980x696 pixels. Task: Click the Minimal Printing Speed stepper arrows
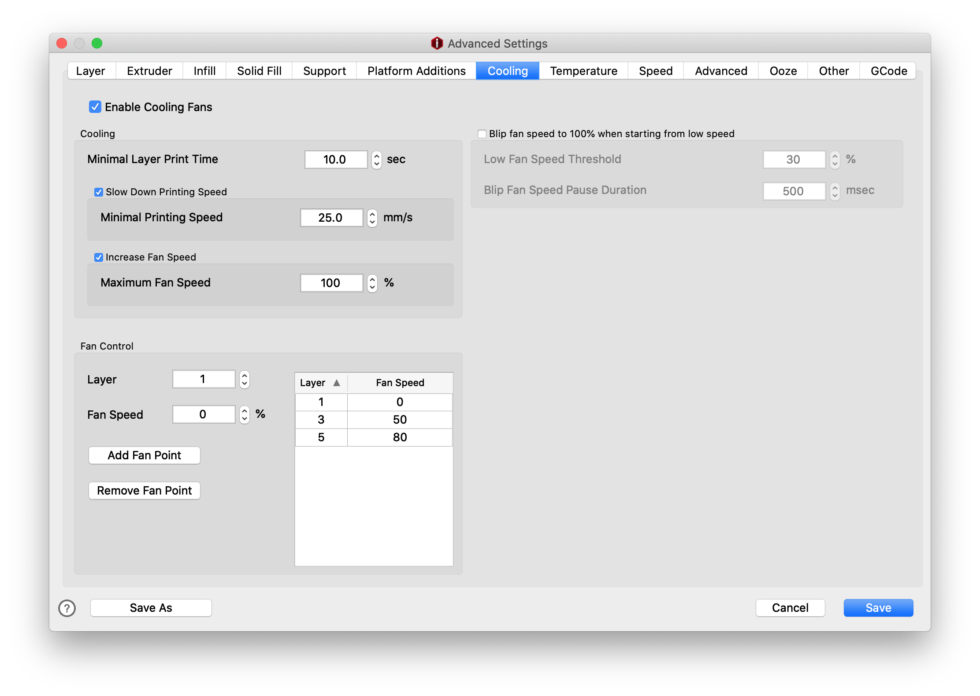coord(372,218)
